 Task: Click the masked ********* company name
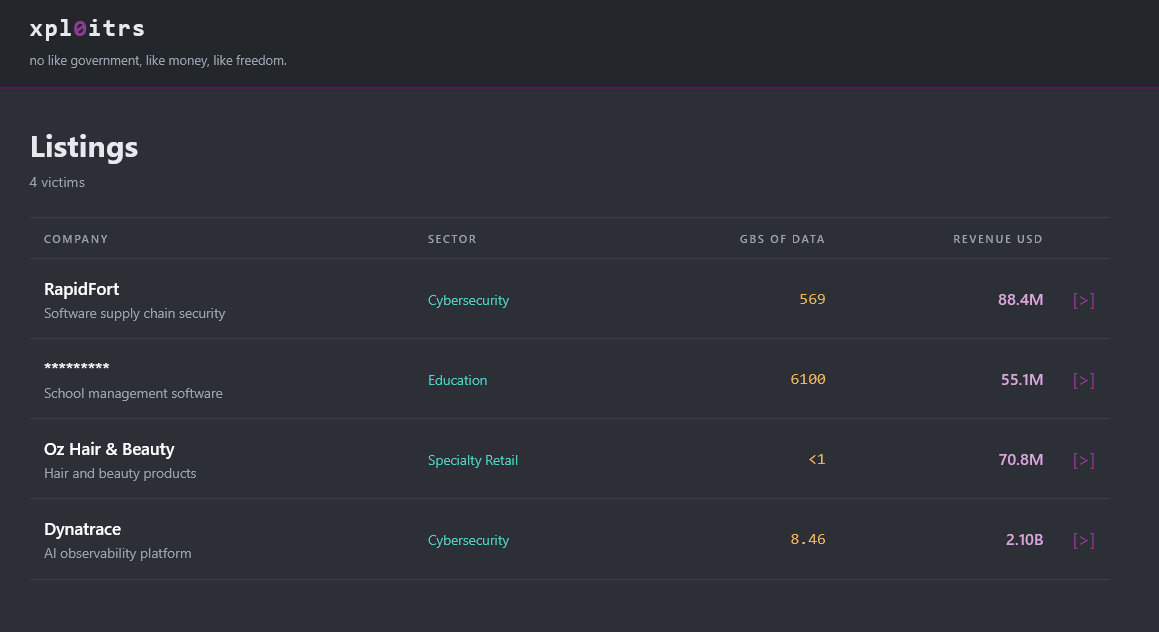pos(77,367)
